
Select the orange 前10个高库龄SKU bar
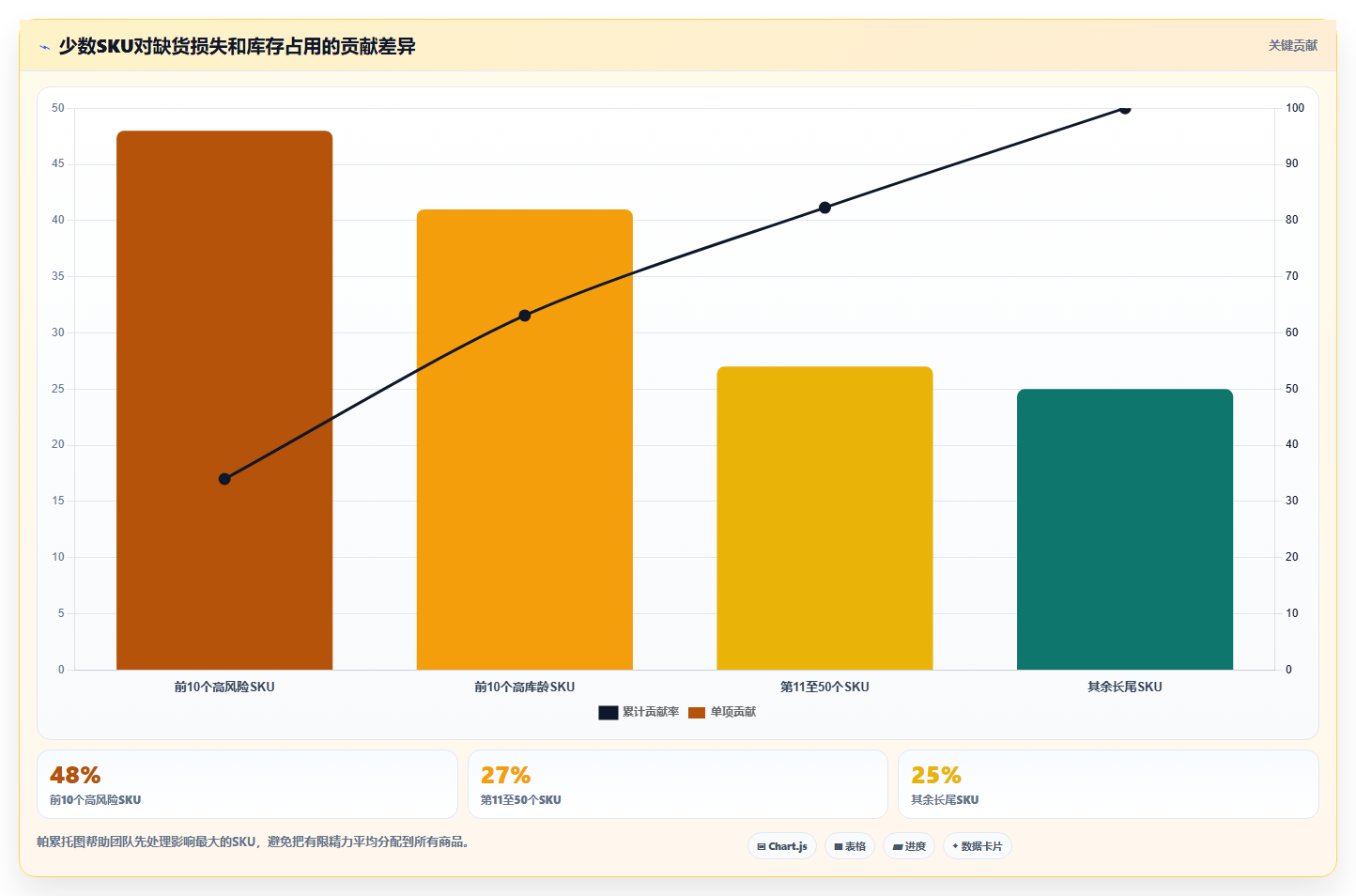tap(525, 440)
